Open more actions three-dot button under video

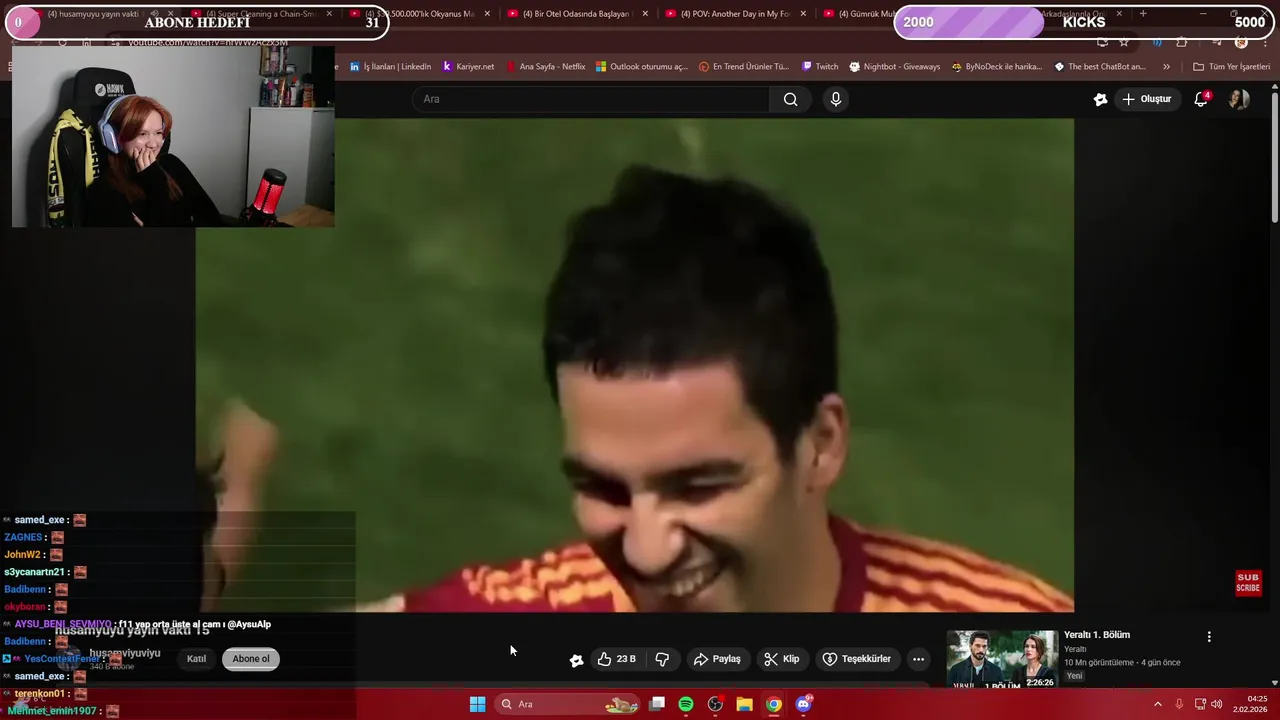pos(918,659)
